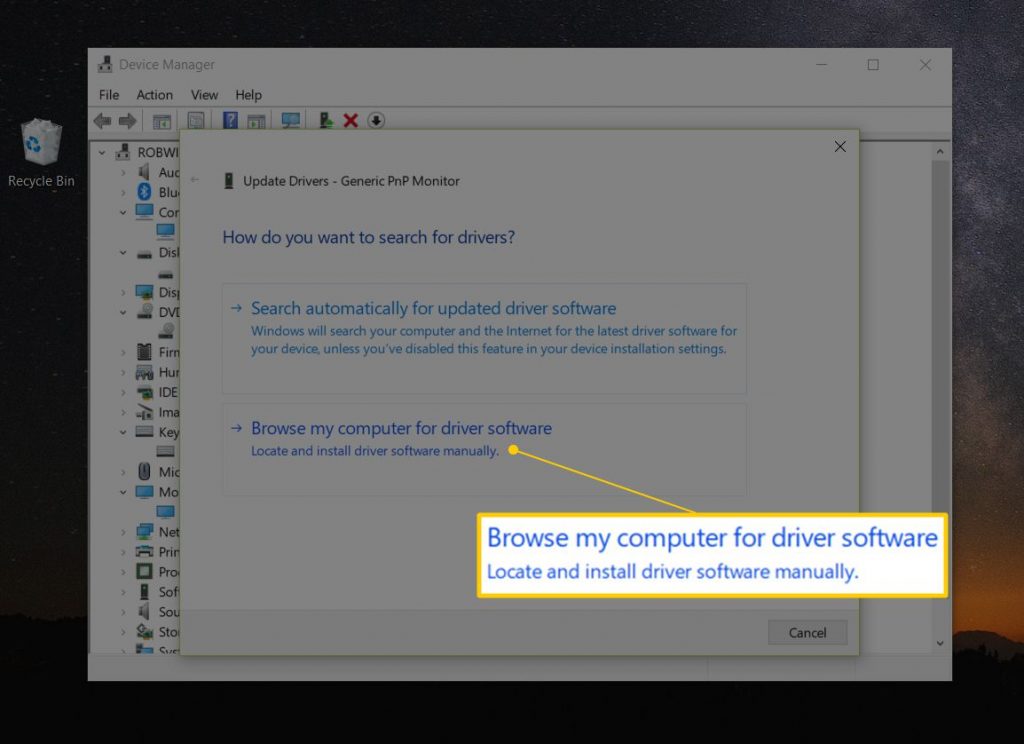Click the scrollbar up arrow in Device Manager

pyautogui.click(x=940, y=152)
